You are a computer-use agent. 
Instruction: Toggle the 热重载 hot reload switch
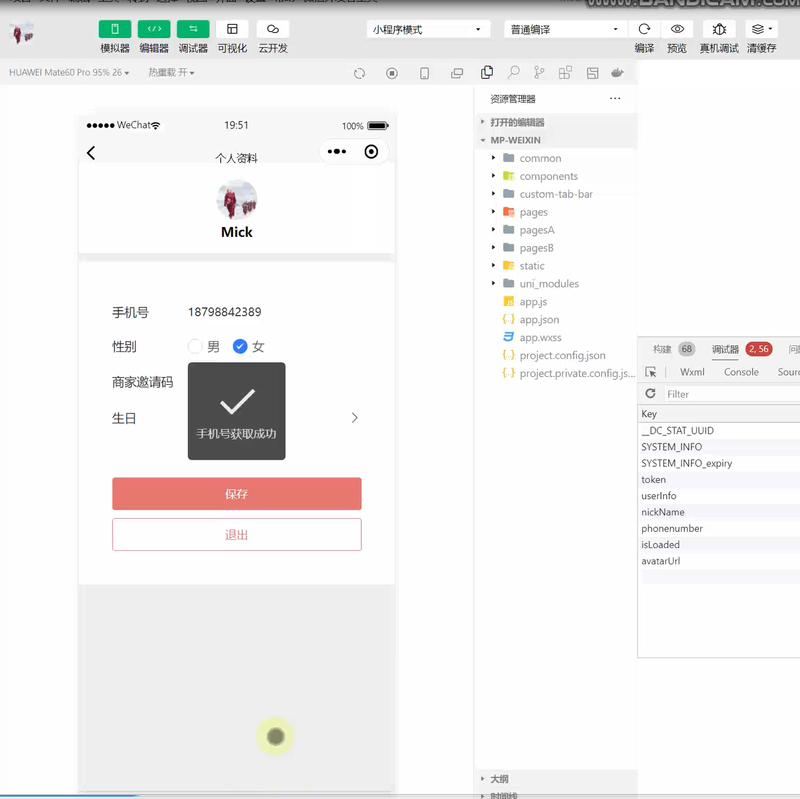(171, 73)
